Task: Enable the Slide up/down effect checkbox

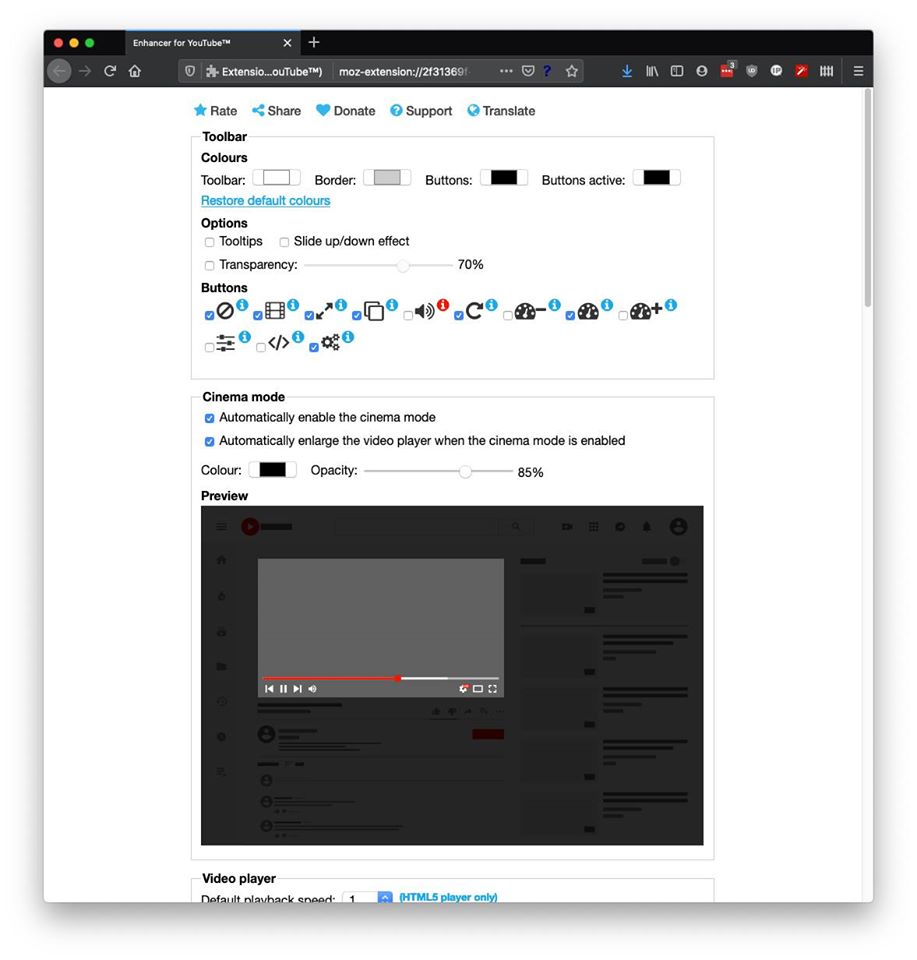Action: point(284,242)
